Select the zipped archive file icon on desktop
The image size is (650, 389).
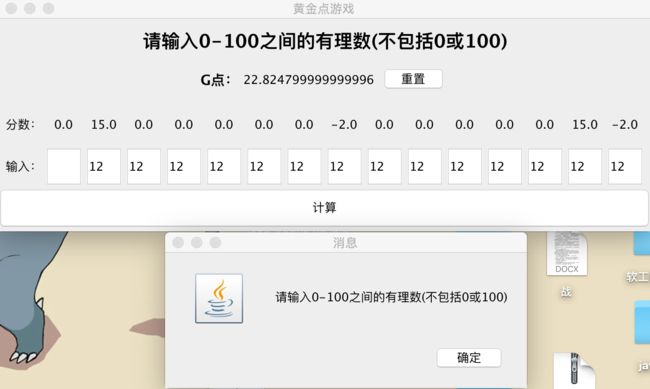tap(574, 370)
